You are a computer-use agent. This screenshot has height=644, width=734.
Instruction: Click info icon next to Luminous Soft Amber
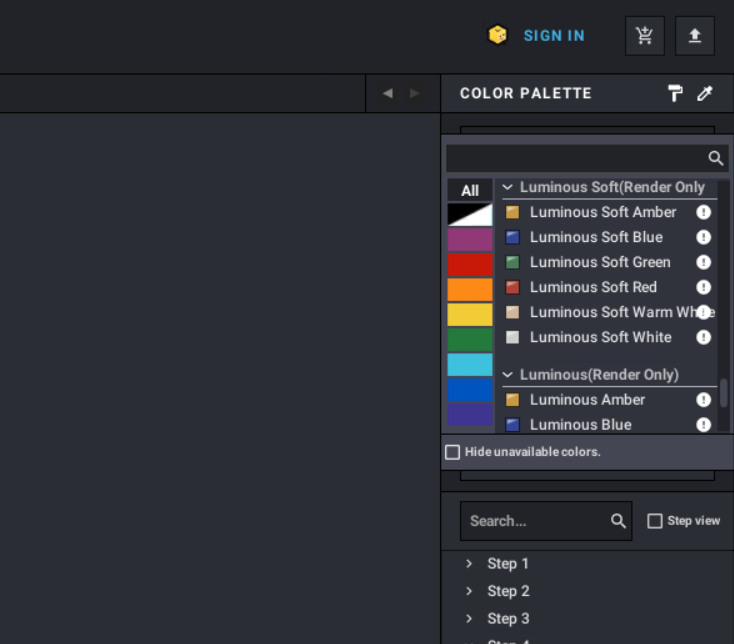pyautogui.click(x=703, y=212)
